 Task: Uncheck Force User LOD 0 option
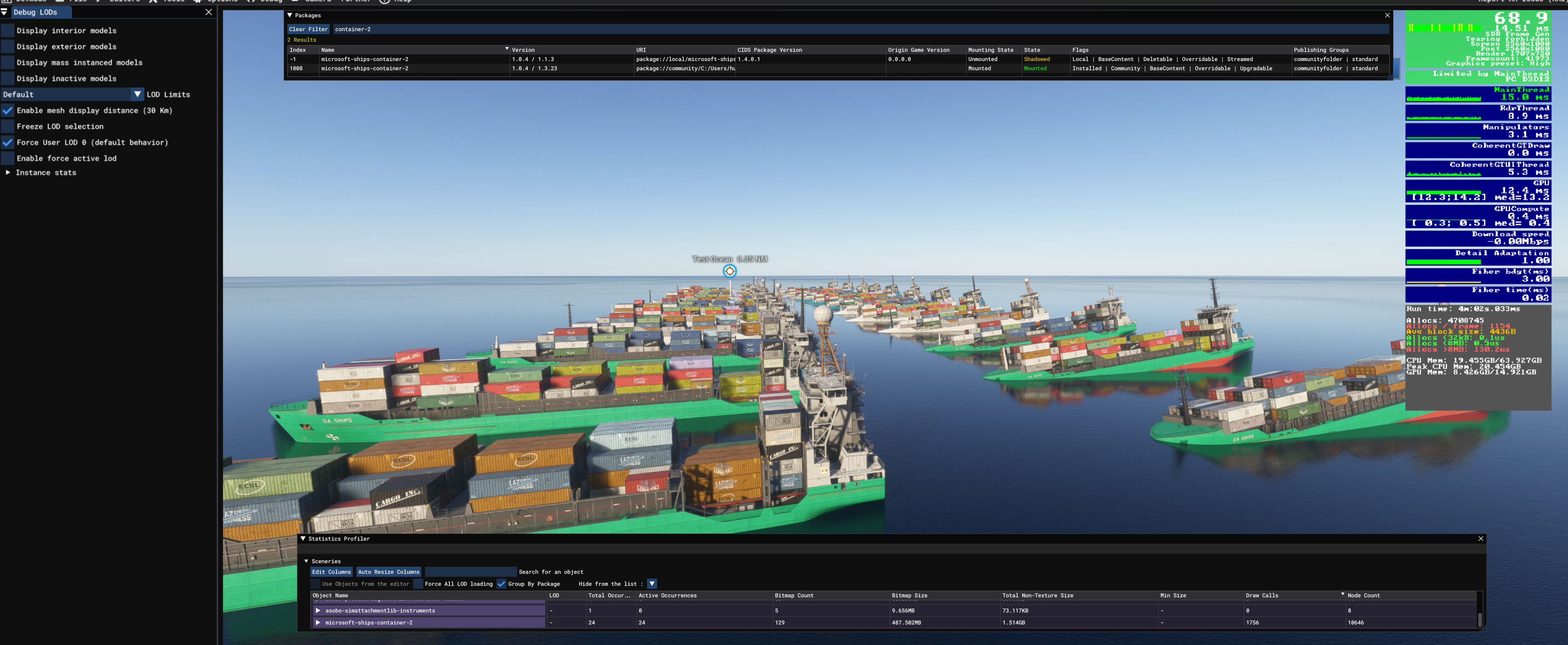coord(8,142)
